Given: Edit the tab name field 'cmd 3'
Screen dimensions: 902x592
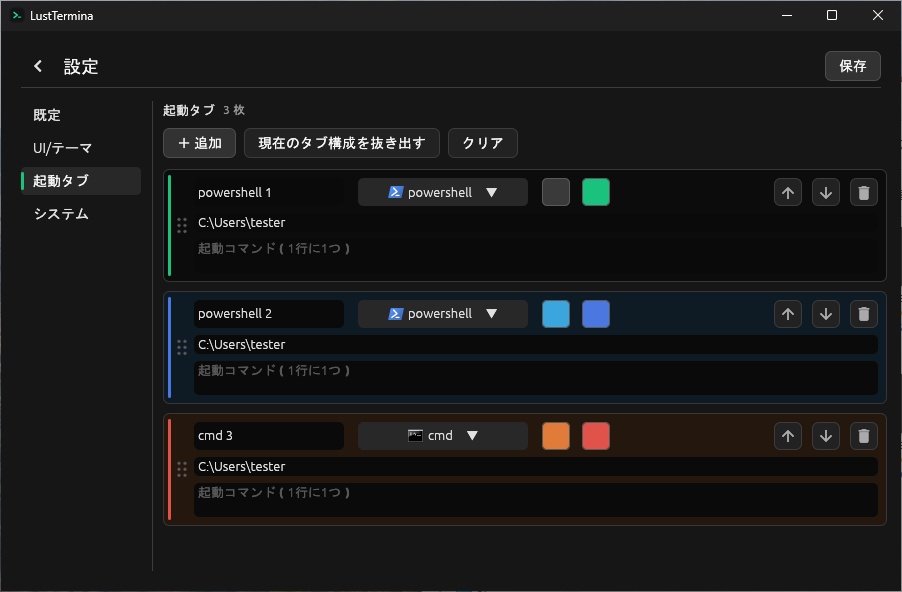Looking at the screenshot, I should point(269,436).
